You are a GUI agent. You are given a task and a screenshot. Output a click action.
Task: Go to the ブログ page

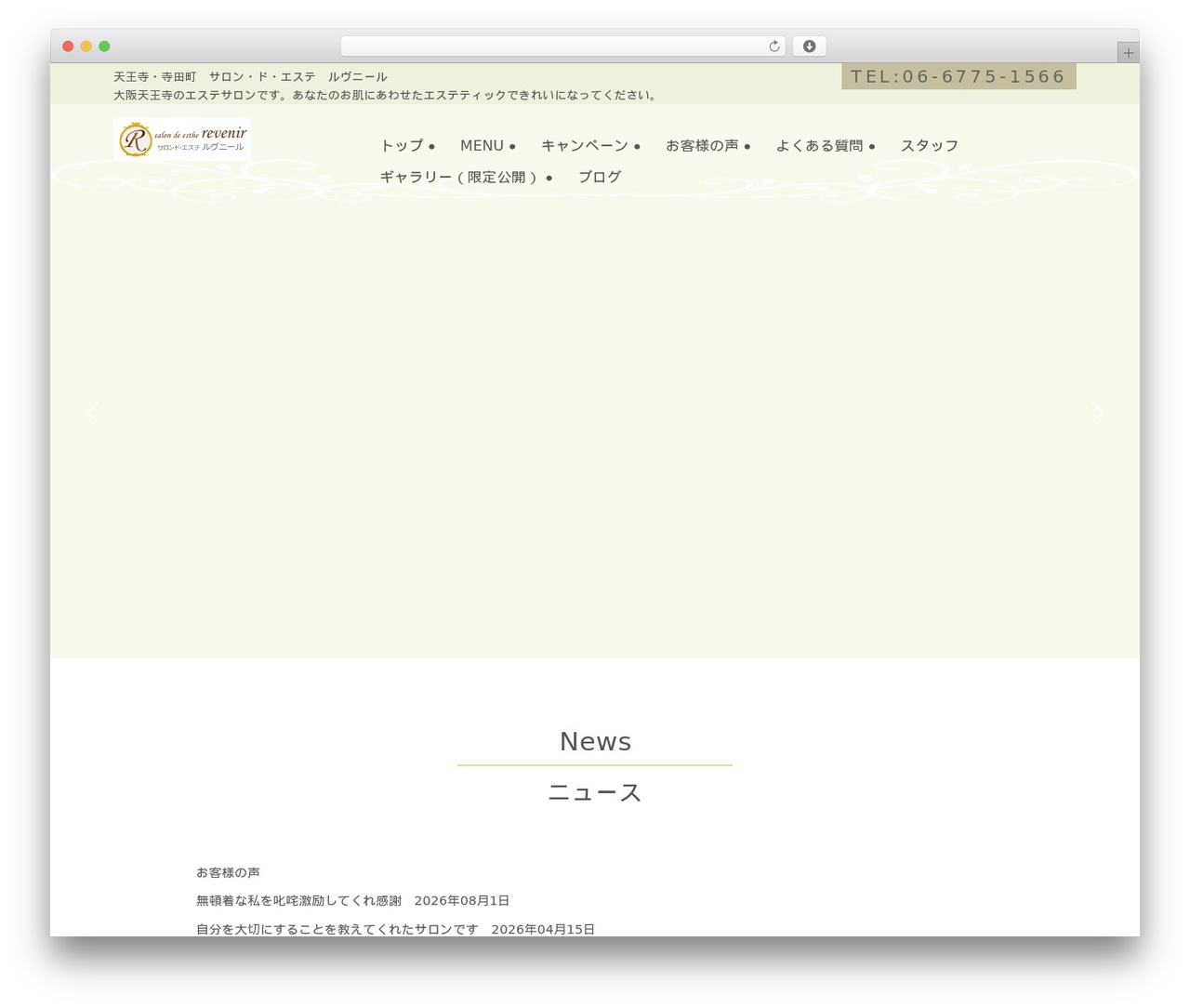(x=600, y=177)
